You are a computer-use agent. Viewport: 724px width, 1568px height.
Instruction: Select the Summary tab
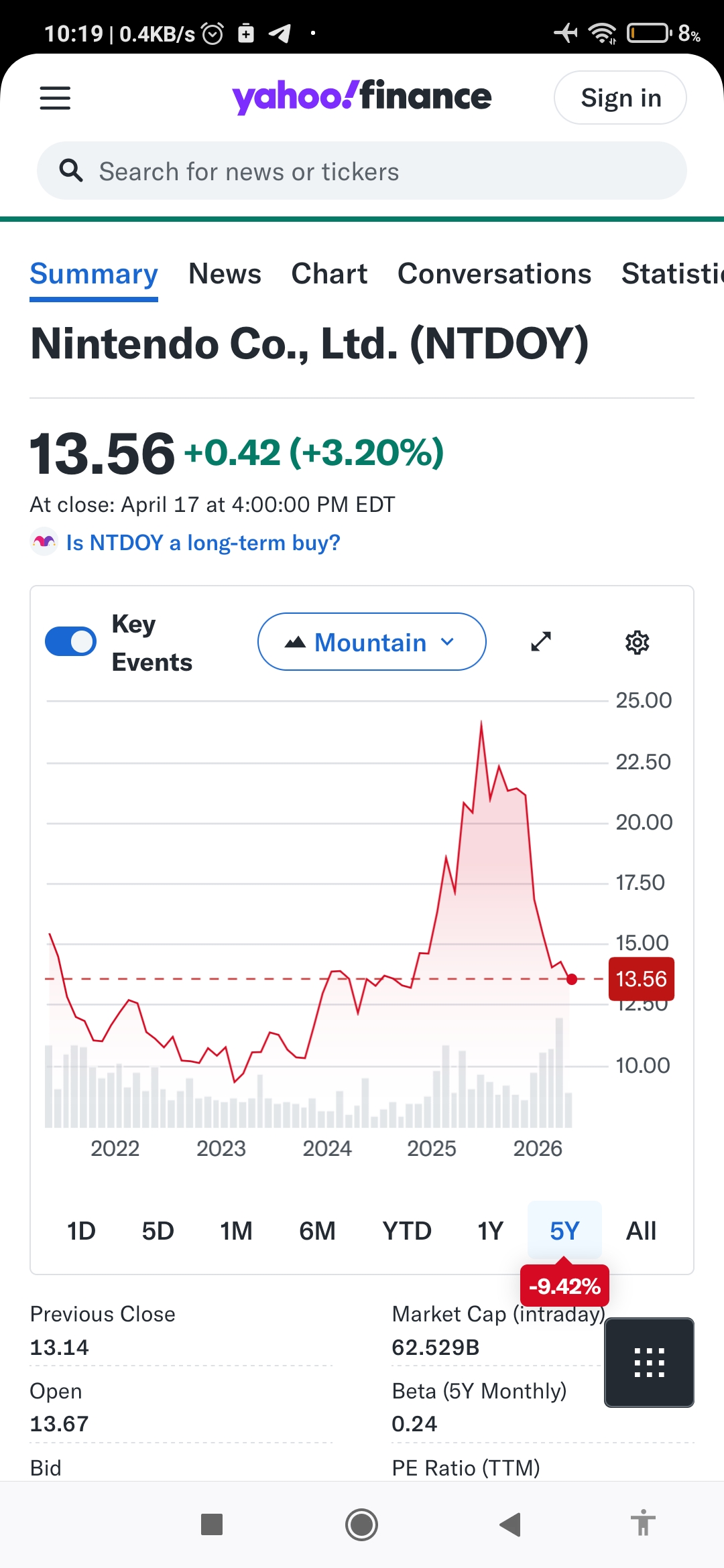click(94, 274)
